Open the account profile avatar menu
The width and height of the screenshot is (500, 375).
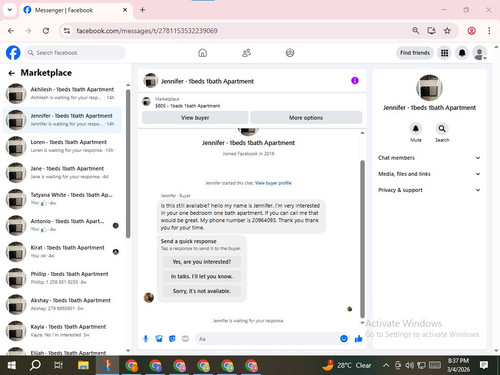[x=480, y=53]
